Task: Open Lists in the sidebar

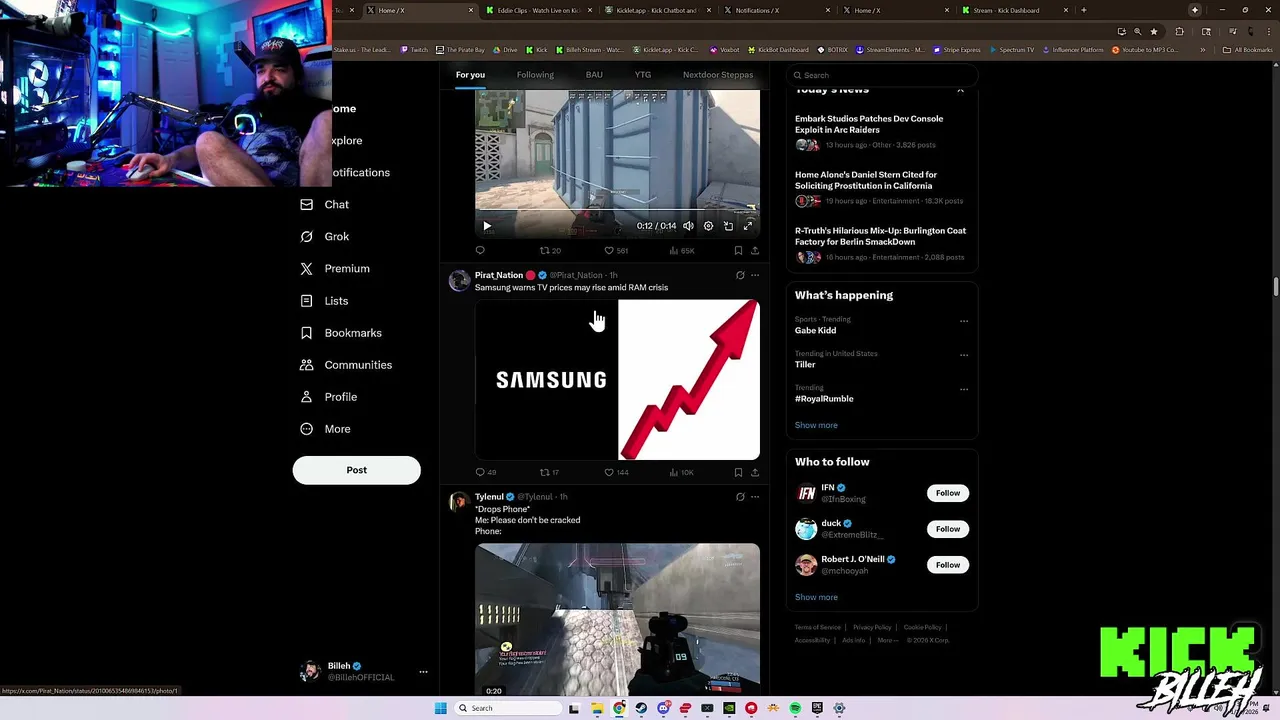Action: tap(325, 301)
